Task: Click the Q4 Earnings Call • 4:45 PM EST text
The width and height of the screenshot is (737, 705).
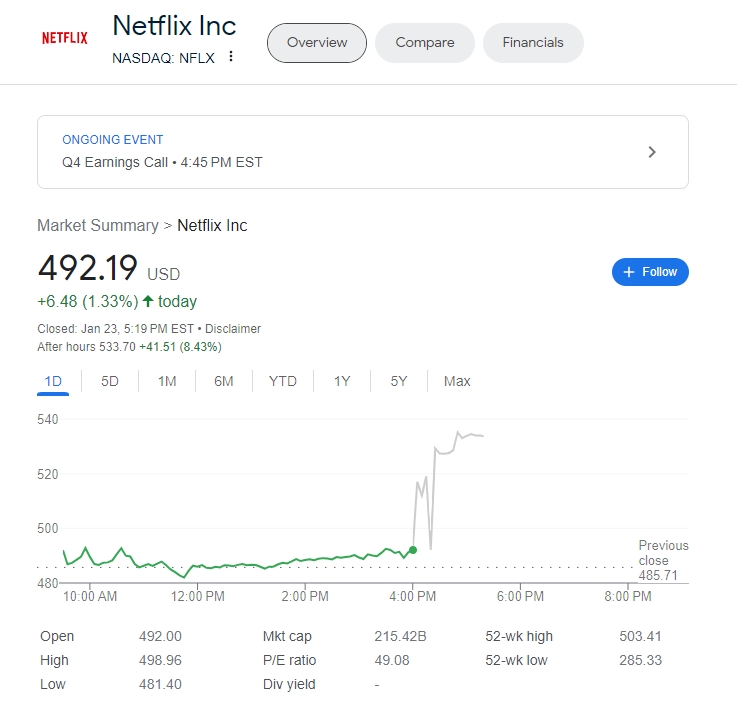Action: 162,162
